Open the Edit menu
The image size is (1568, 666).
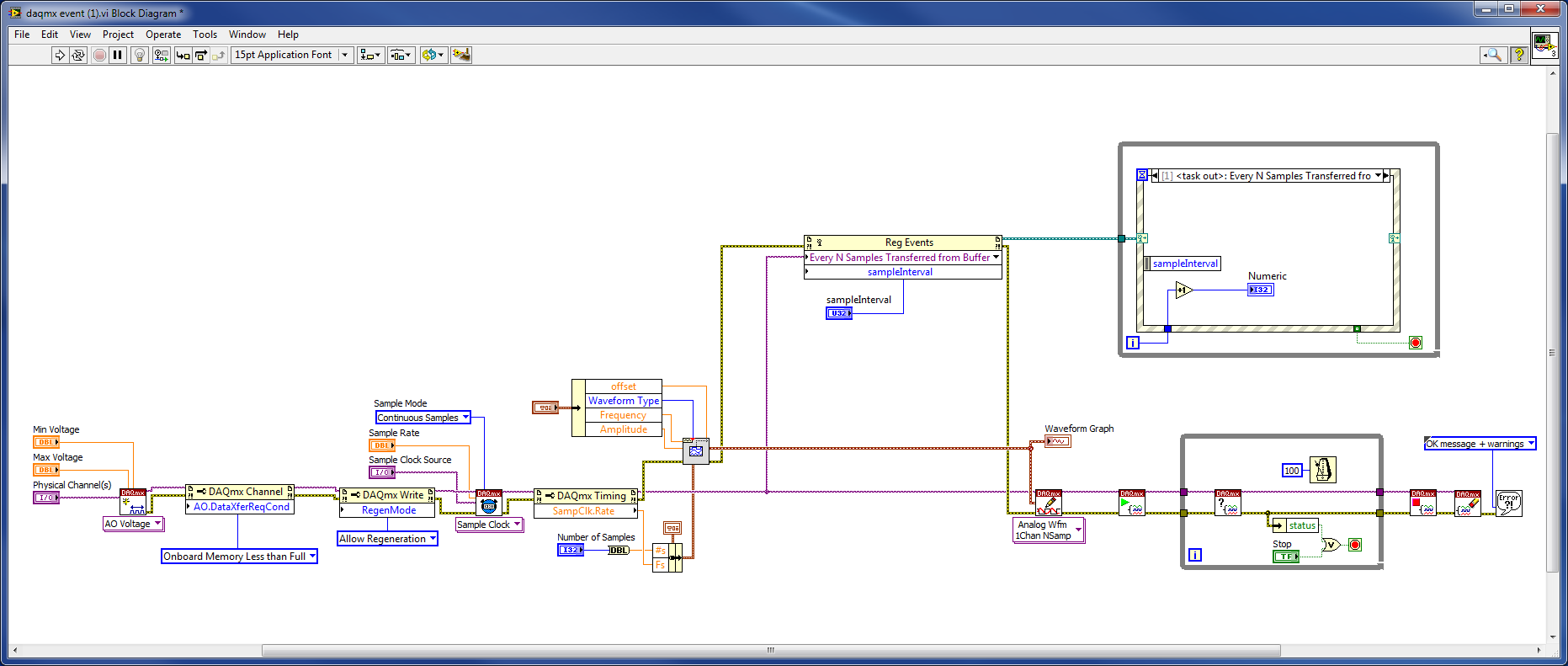click(50, 35)
